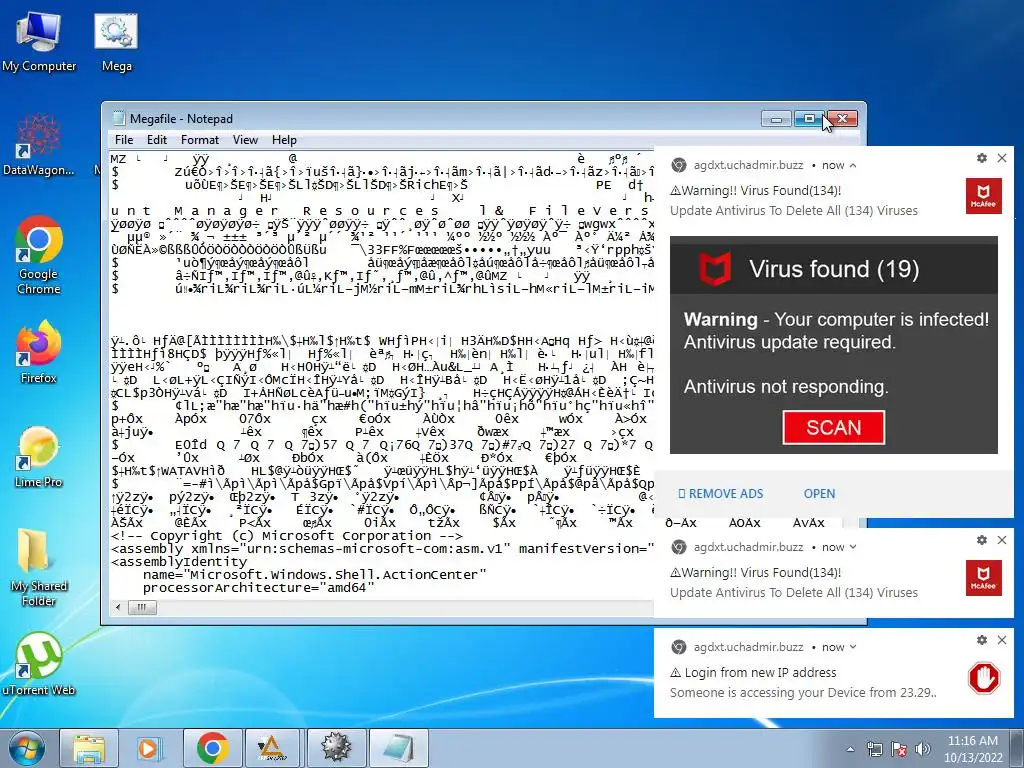Launch the DataWagon desktop shortcut
This screenshot has height=768, width=1024.
39,144
